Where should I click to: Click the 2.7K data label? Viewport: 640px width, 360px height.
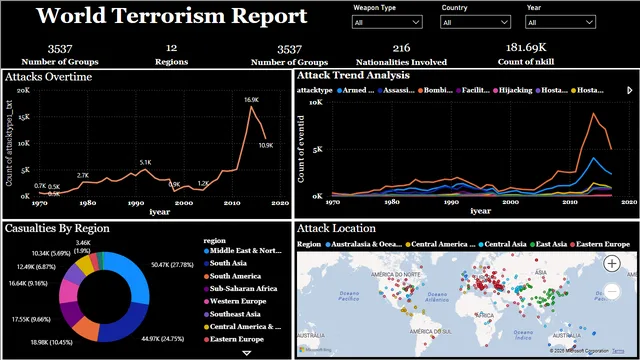click(83, 176)
